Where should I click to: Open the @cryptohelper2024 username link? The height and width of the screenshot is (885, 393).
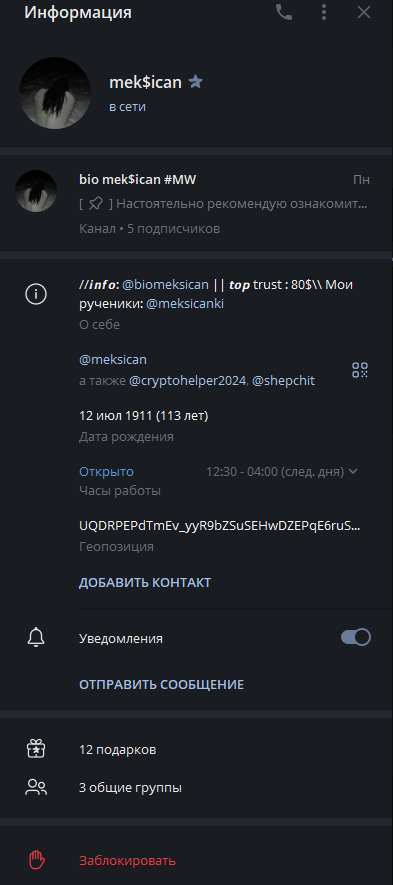[188, 381]
